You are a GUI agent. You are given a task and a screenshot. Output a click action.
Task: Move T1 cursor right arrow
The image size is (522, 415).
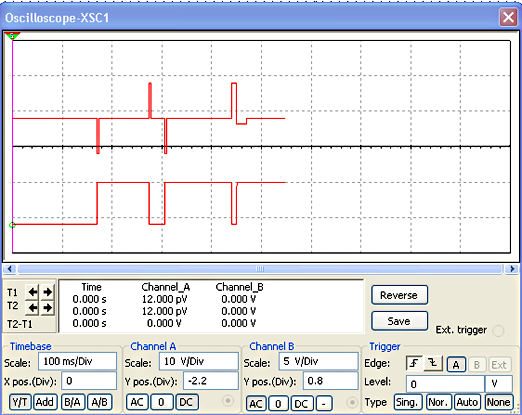(x=47, y=292)
